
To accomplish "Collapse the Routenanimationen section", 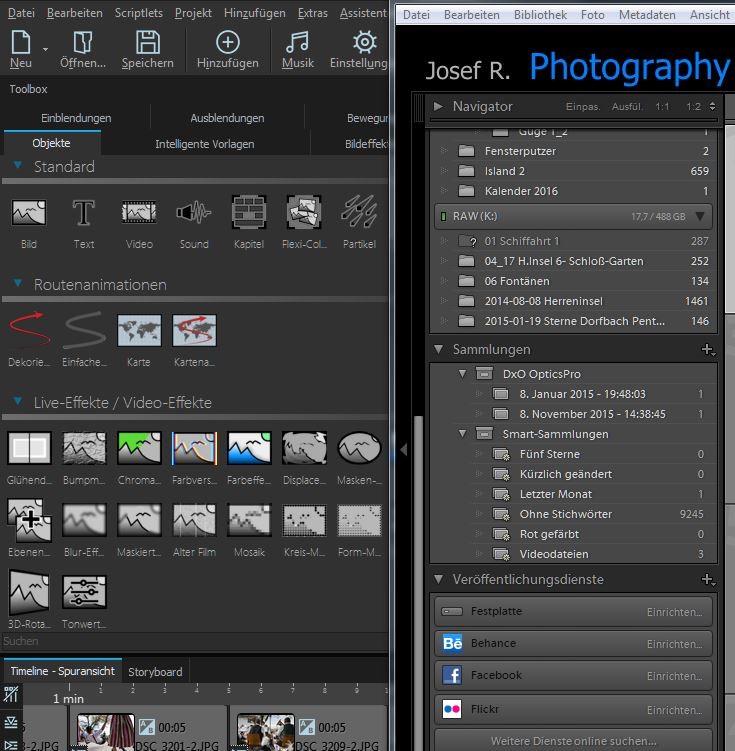I will [18, 285].
